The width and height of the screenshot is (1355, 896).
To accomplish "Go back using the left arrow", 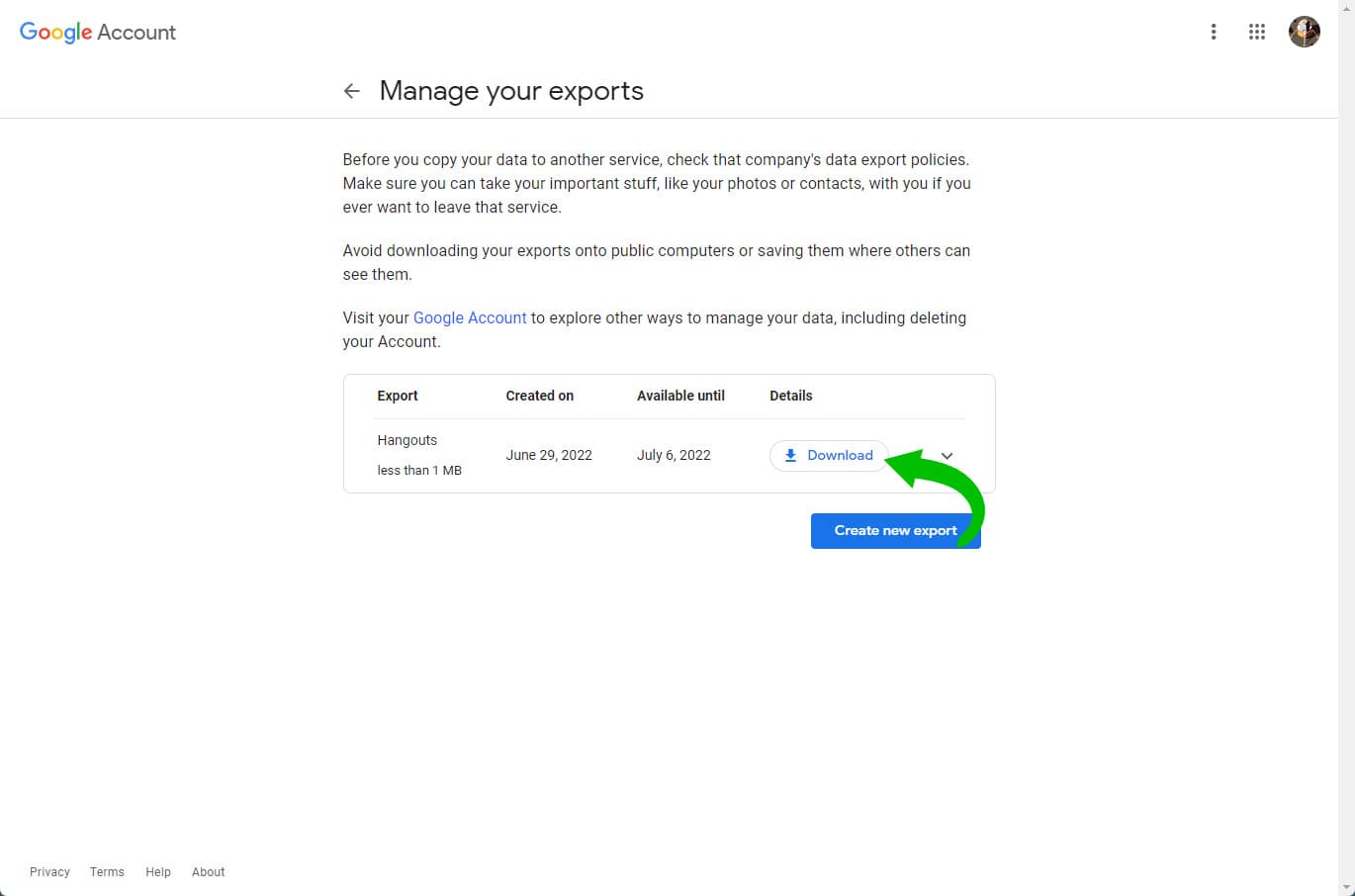I will (351, 91).
